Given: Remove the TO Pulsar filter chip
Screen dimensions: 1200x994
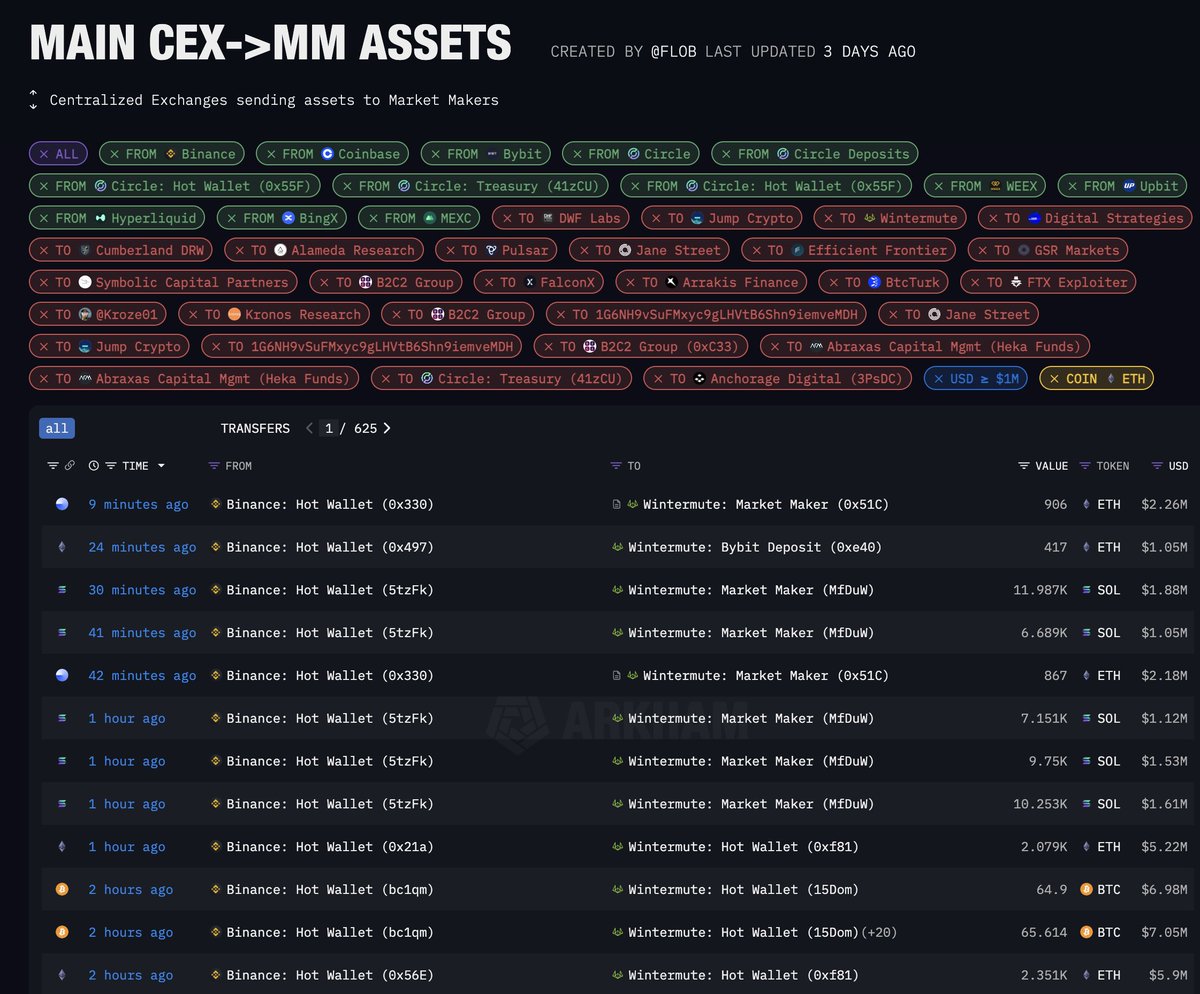Looking at the screenshot, I should 451,250.
